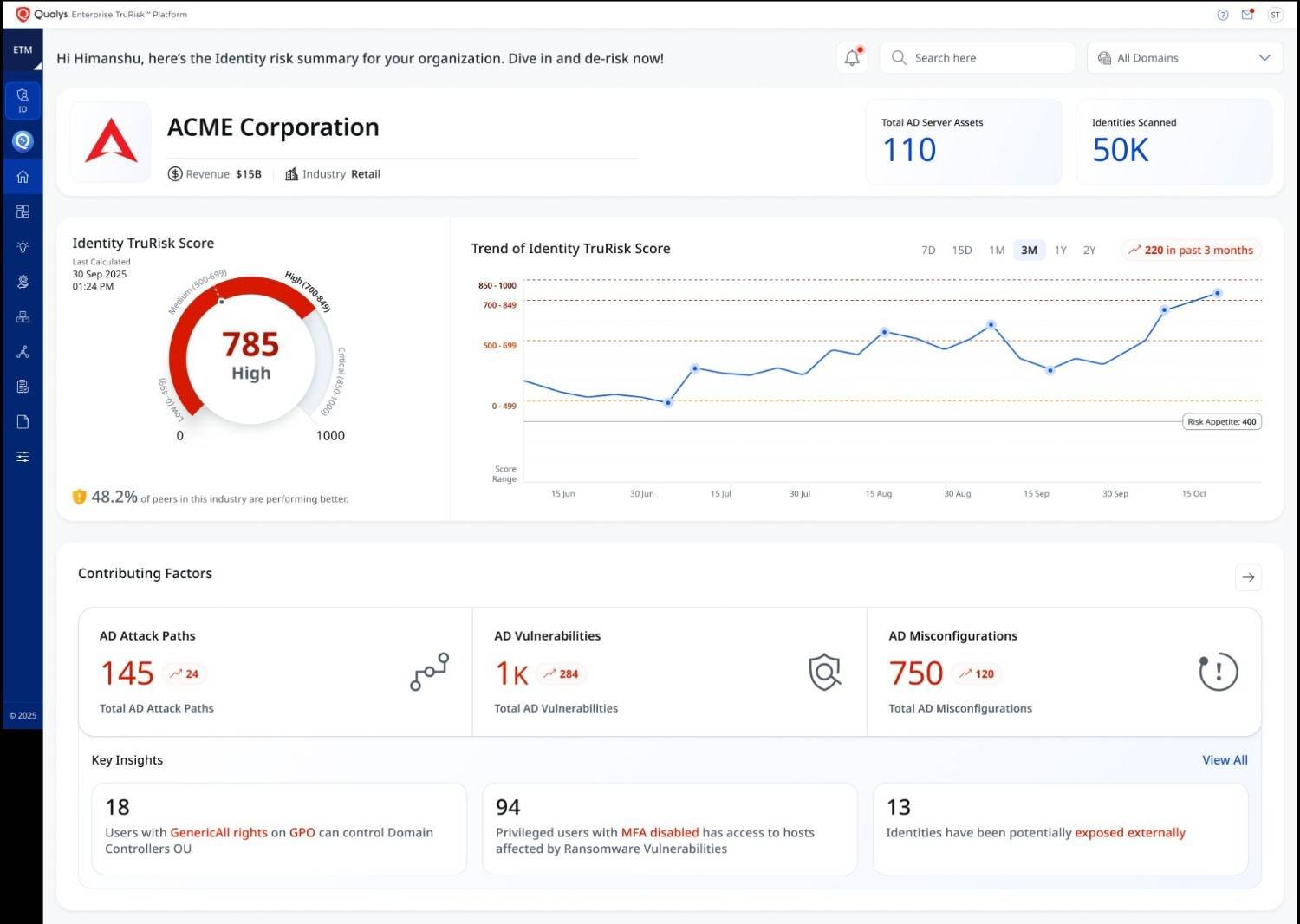Select the 1M trend period
This screenshot has height=924, width=1300.
pyautogui.click(x=997, y=251)
